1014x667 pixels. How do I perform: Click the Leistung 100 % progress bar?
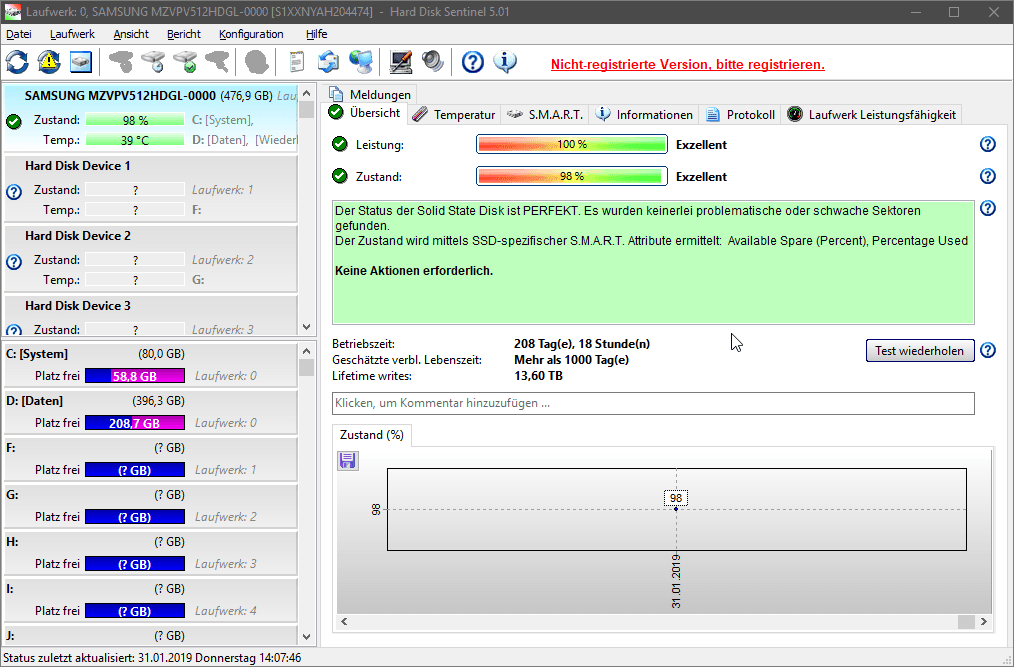pos(572,144)
